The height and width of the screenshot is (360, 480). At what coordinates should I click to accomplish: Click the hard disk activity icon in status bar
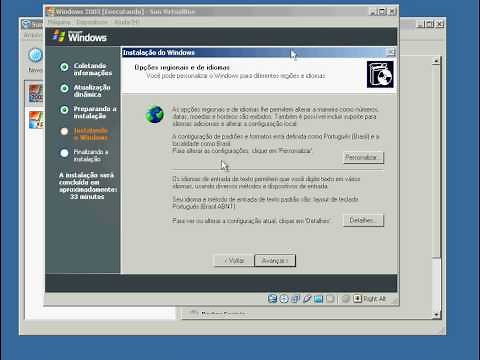point(272,299)
